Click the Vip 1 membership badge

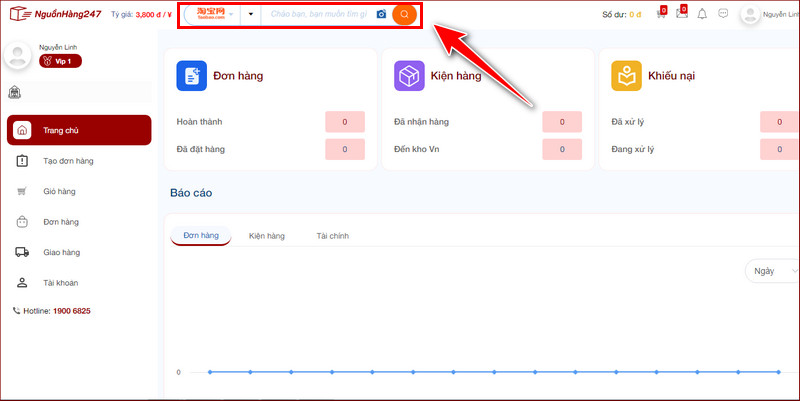pyautogui.click(x=61, y=62)
